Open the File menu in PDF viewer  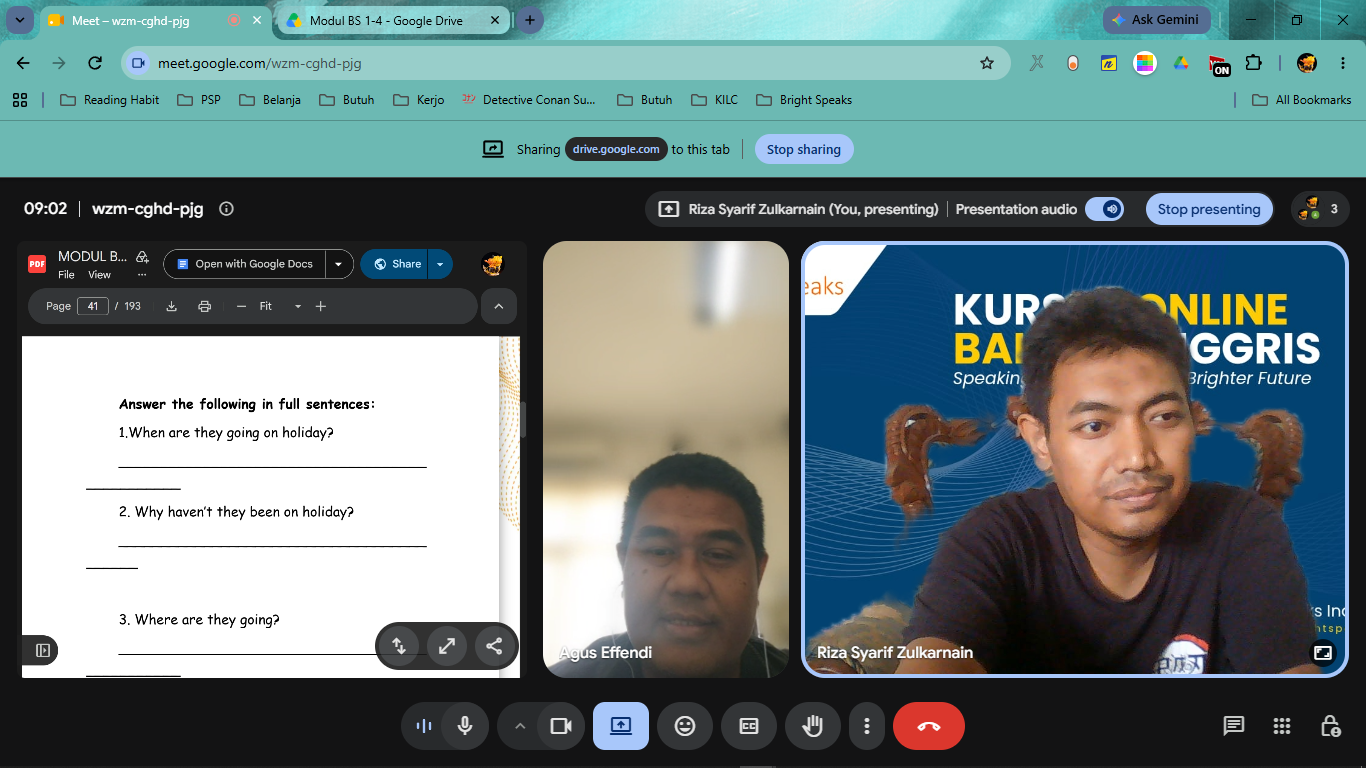coord(67,274)
